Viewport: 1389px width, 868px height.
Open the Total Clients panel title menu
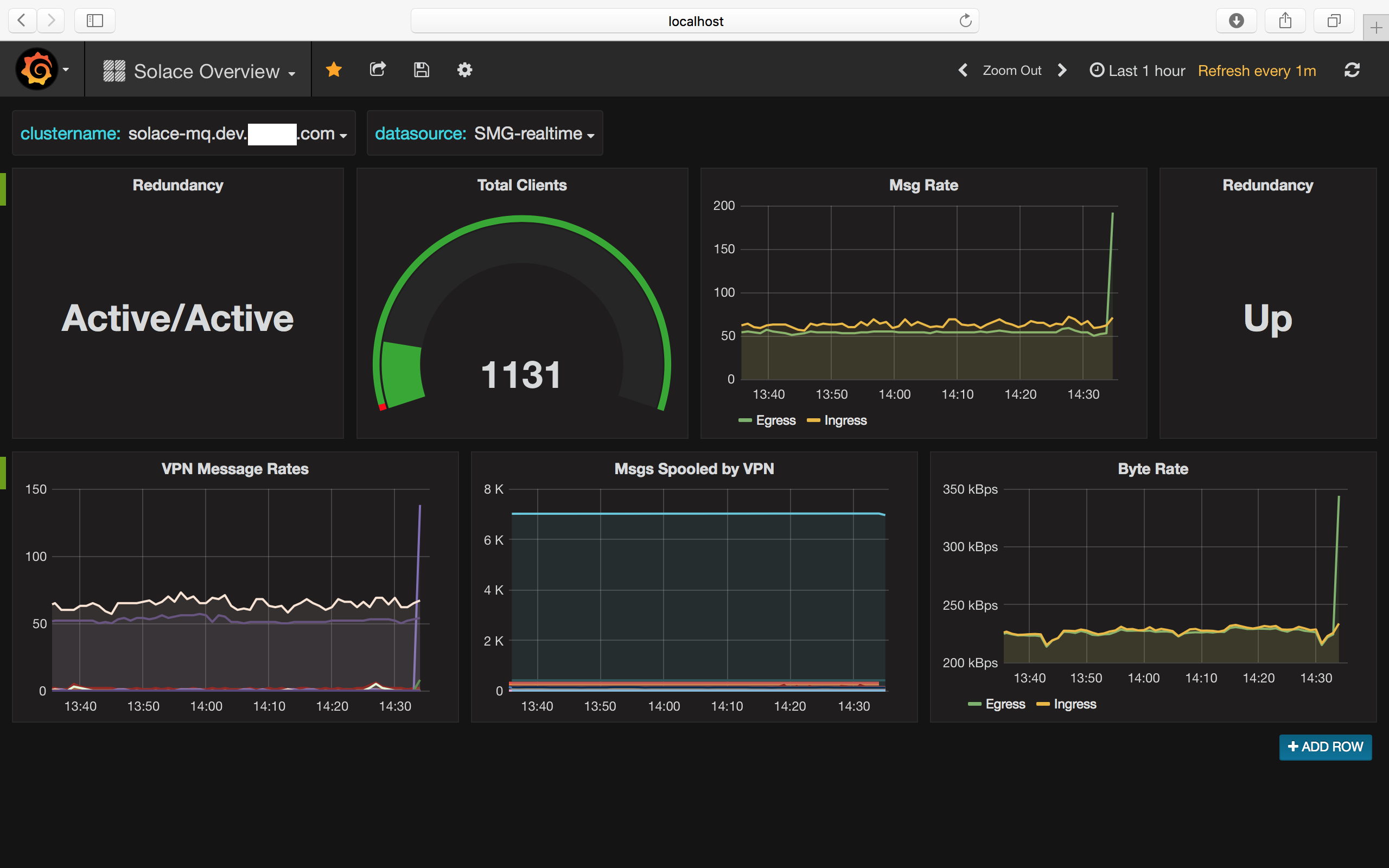(x=522, y=185)
